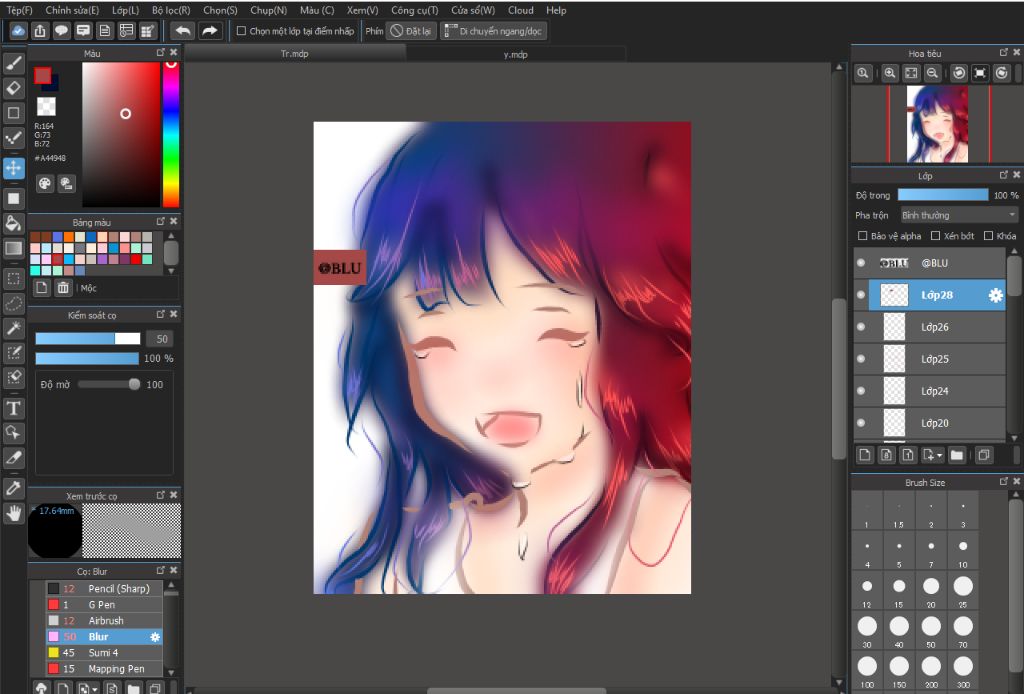The image size is (1024, 694).
Task: Select the Hand tool
Action: coord(14,514)
